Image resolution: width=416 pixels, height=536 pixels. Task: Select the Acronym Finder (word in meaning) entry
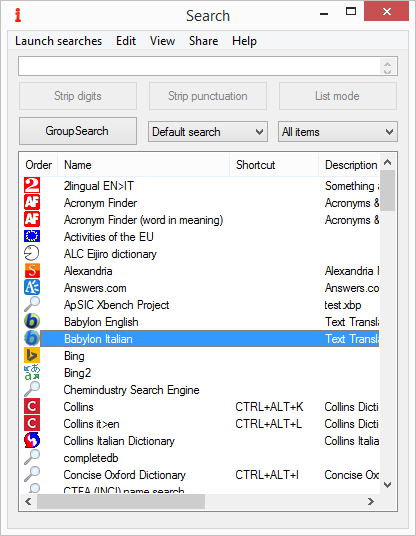pyautogui.click(x=144, y=220)
